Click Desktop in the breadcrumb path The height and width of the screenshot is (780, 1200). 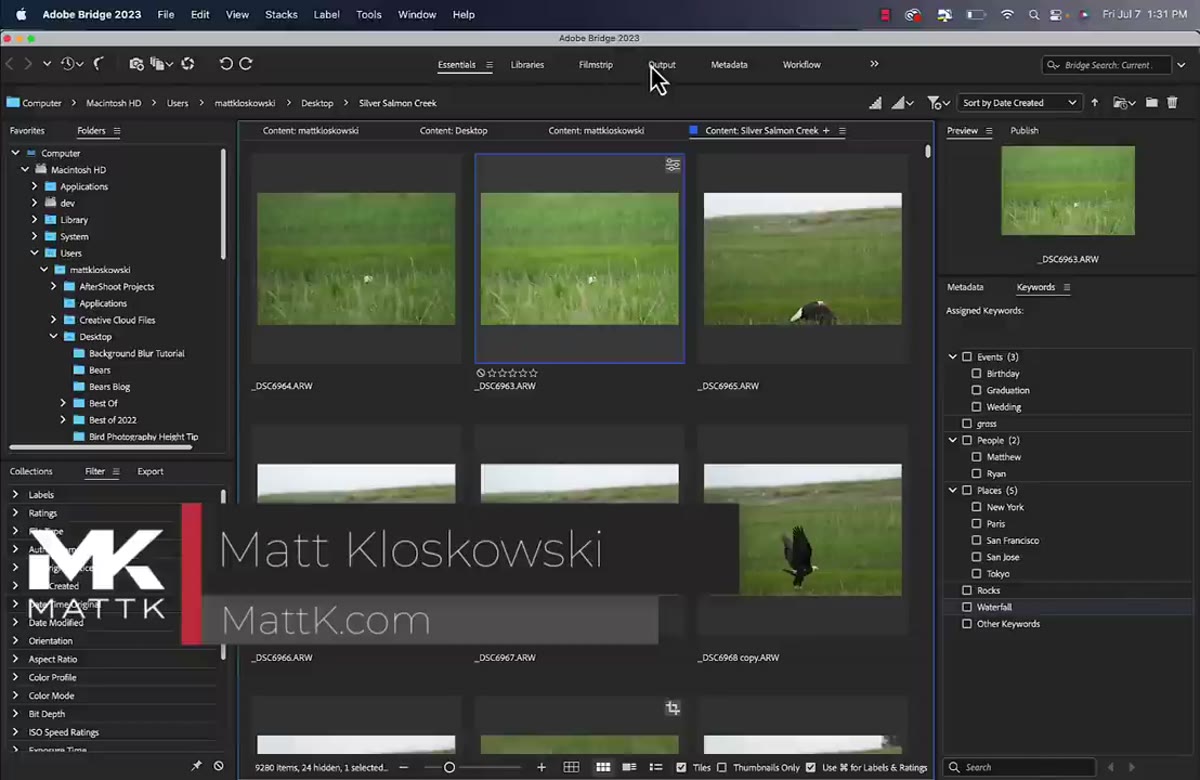point(317,103)
